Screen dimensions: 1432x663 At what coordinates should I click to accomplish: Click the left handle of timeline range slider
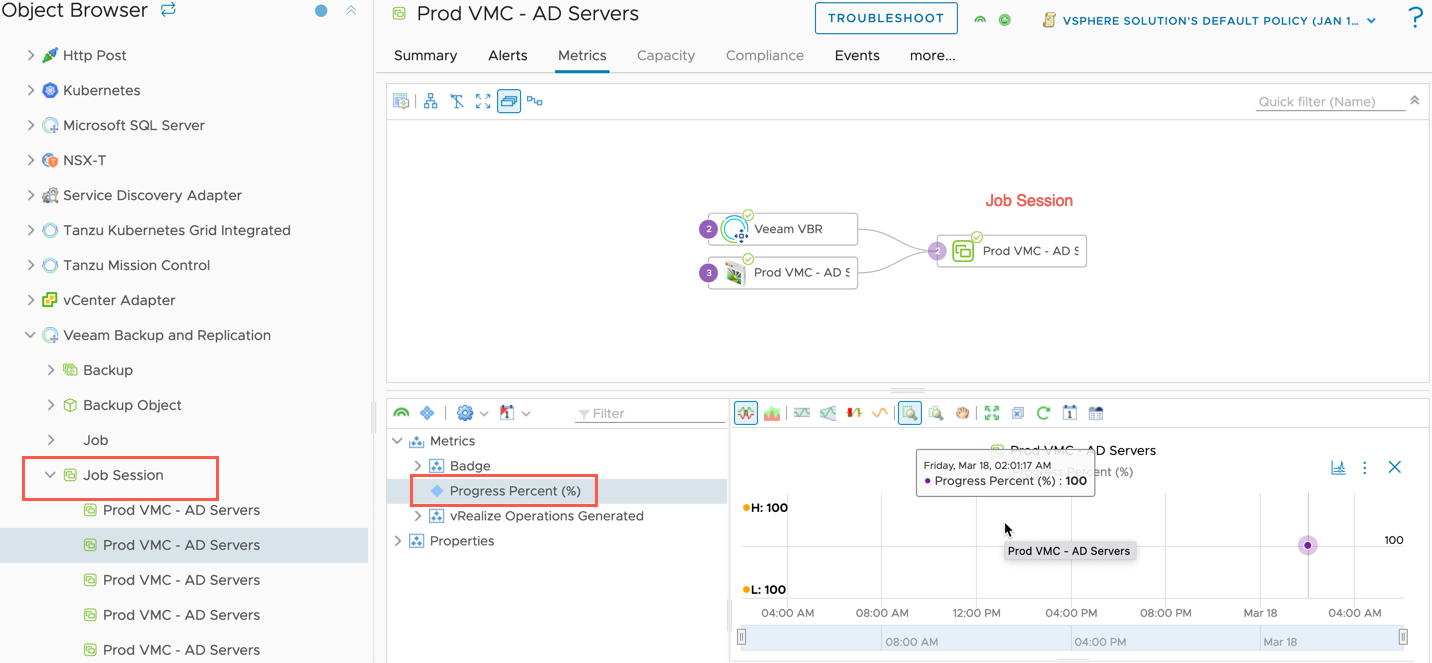pos(742,636)
